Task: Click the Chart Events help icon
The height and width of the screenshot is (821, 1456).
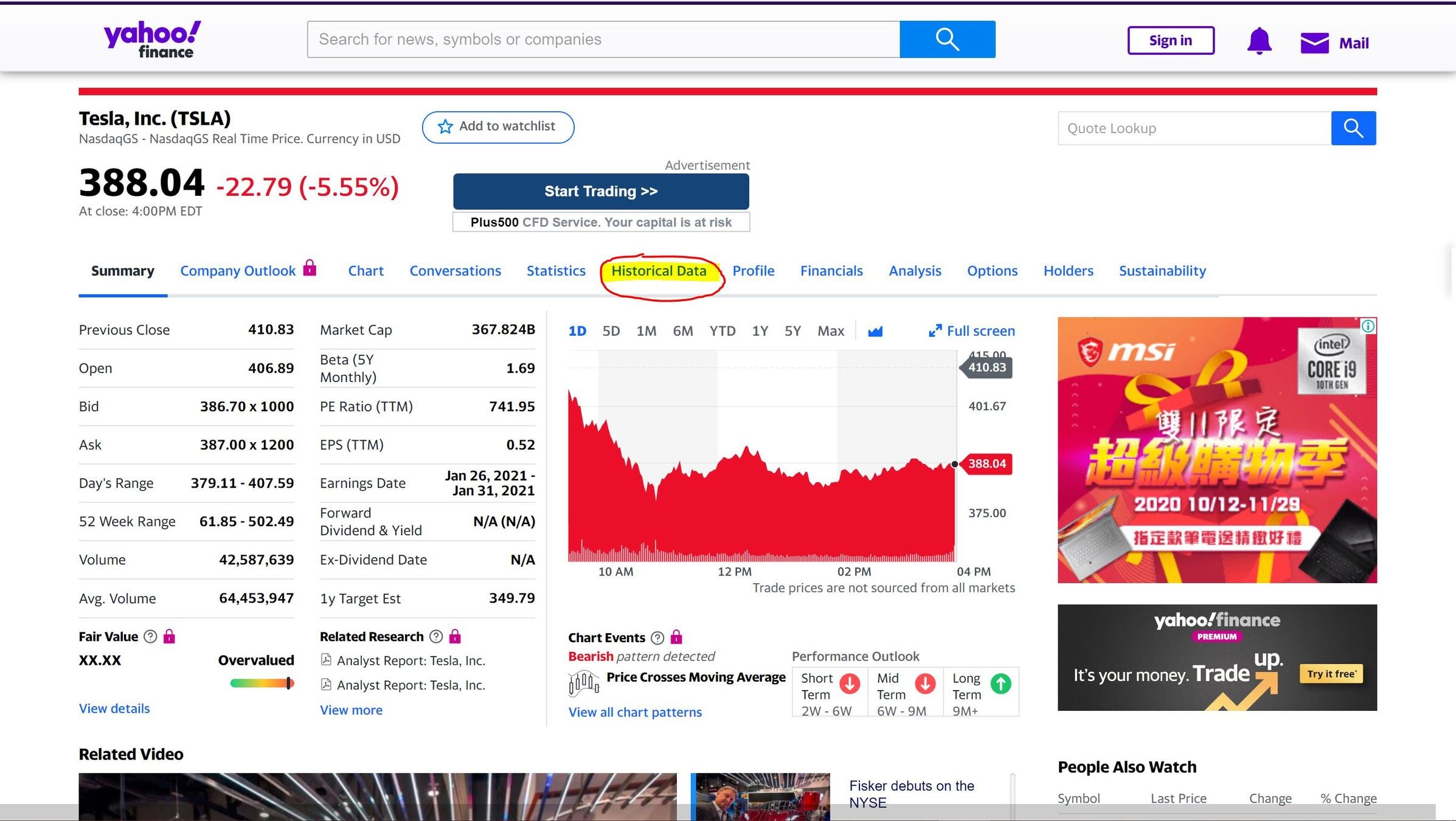Action: (657, 638)
